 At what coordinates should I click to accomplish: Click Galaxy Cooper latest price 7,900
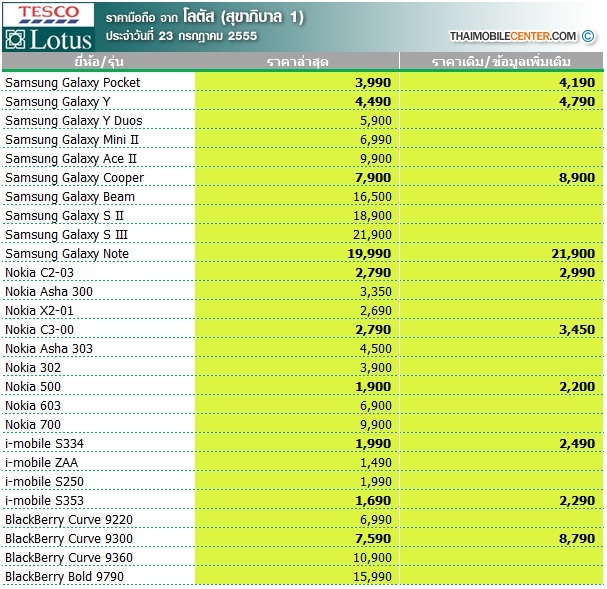coord(373,177)
